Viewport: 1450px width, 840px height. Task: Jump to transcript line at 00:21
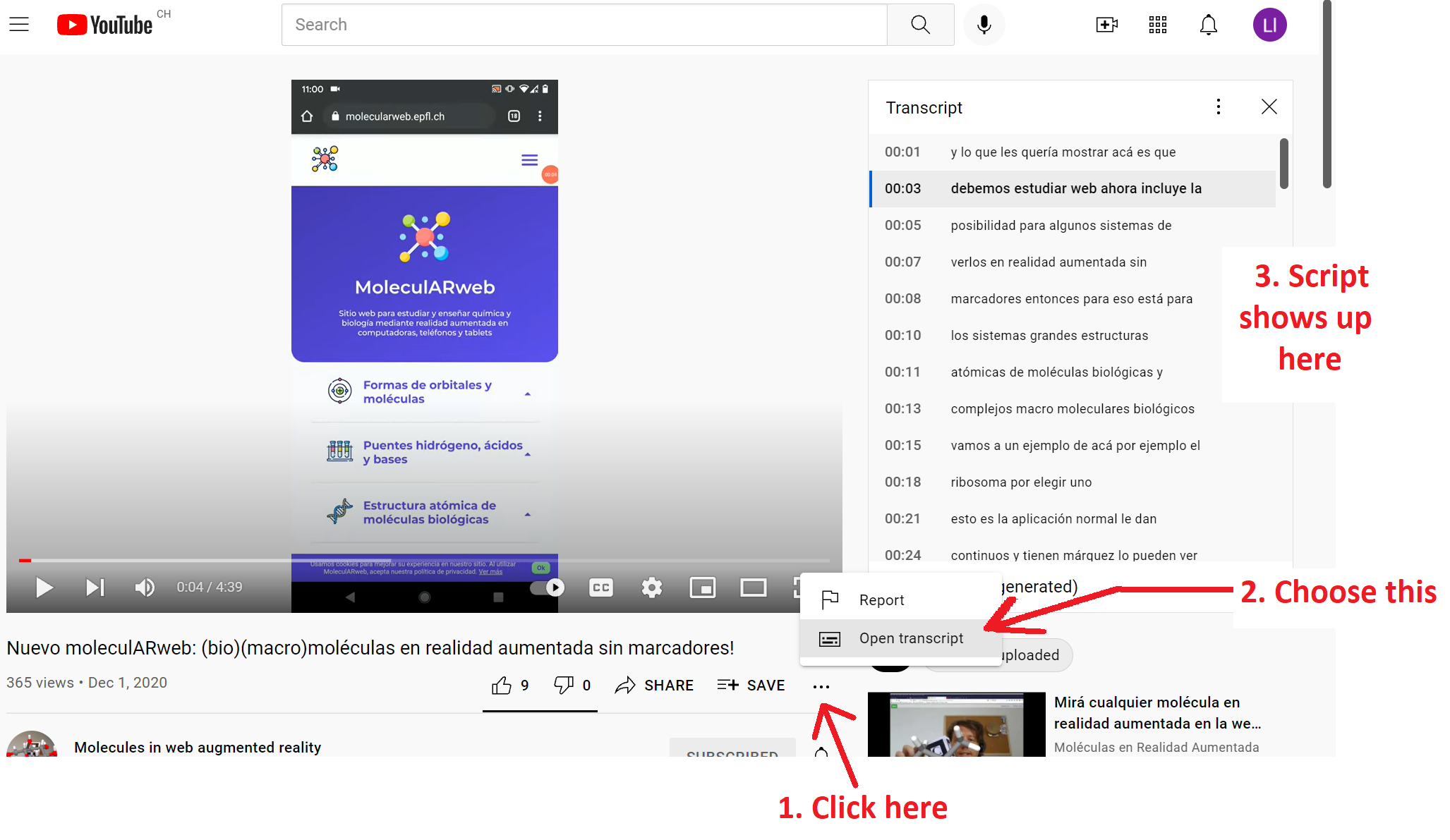[x=1073, y=519]
